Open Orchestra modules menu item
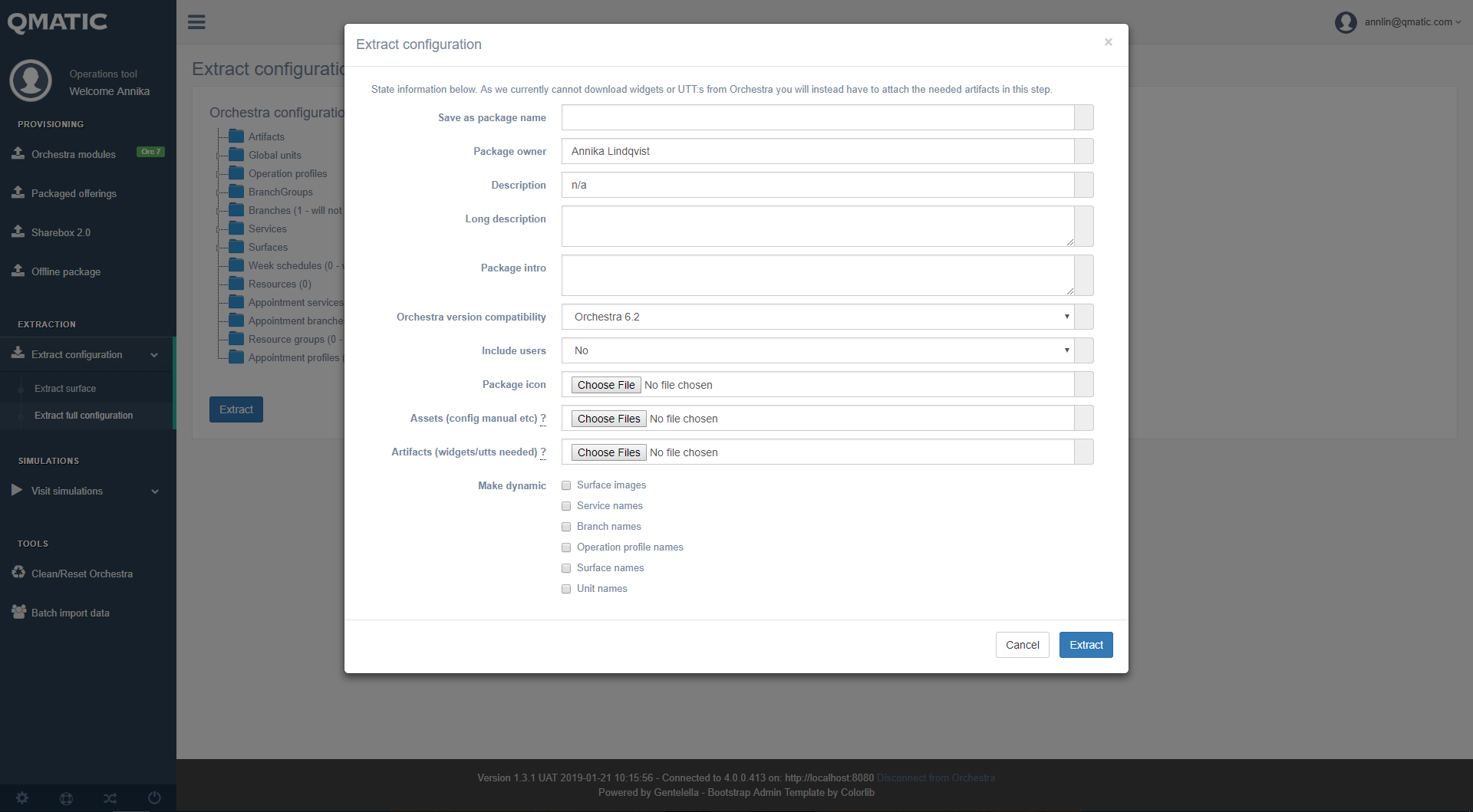This screenshot has width=1473, height=812. click(74, 155)
